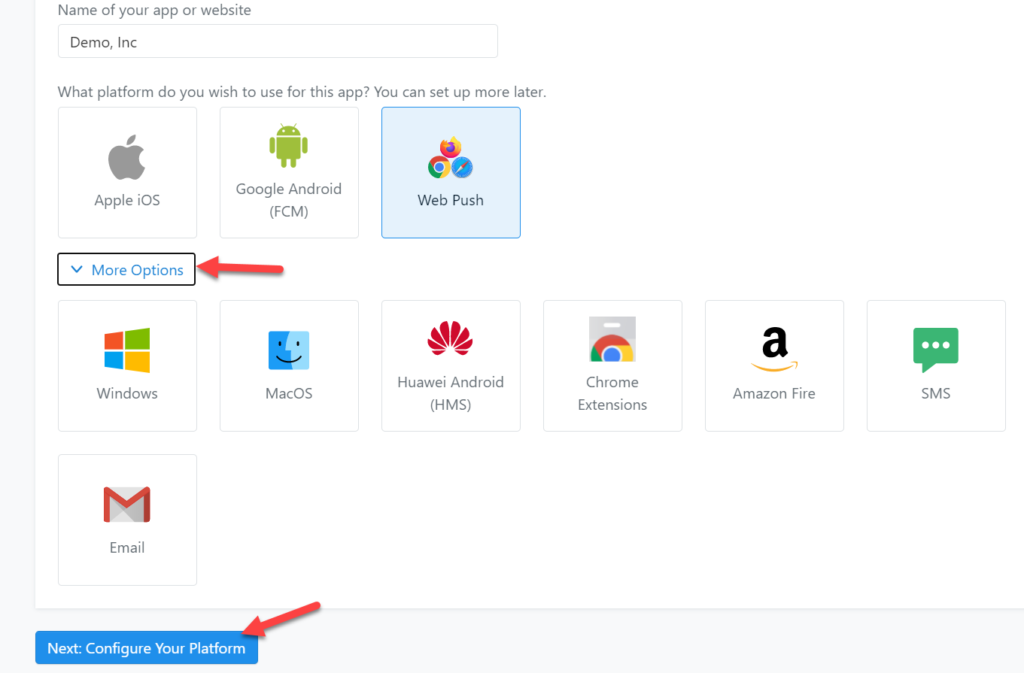Click the Google Android (FCM) label
This screenshot has height=673, width=1024.
(x=289, y=200)
